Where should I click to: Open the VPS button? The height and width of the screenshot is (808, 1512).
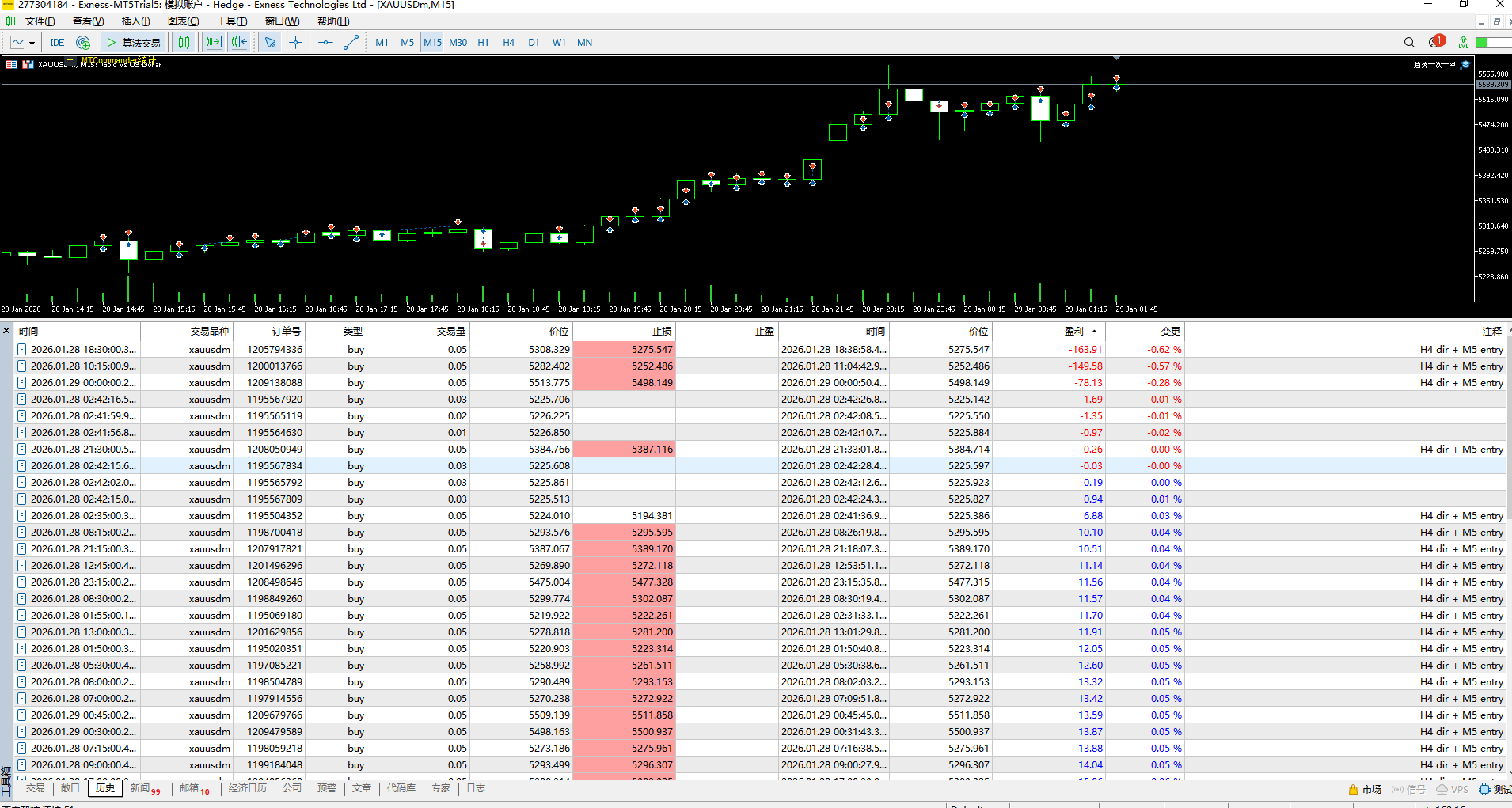click(1453, 790)
